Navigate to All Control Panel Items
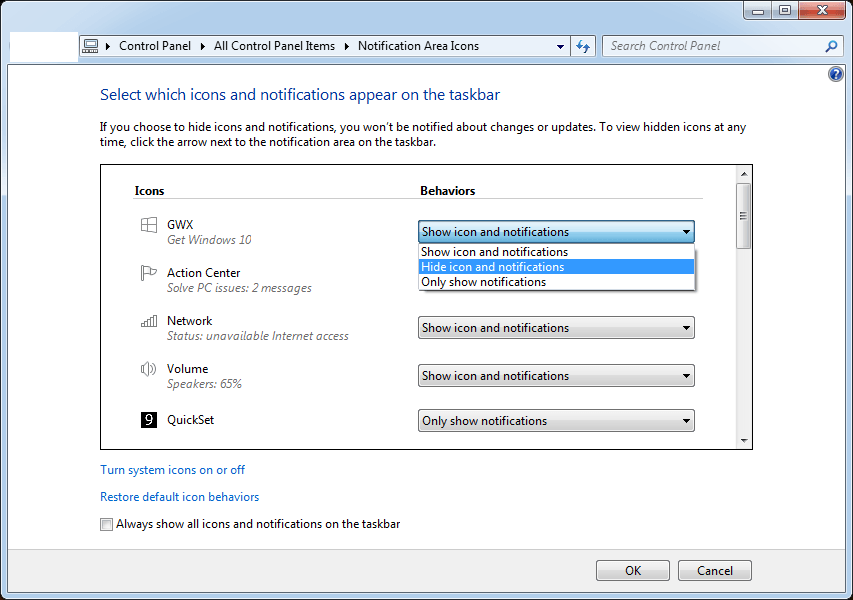853x600 pixels. tap(273, 45)
